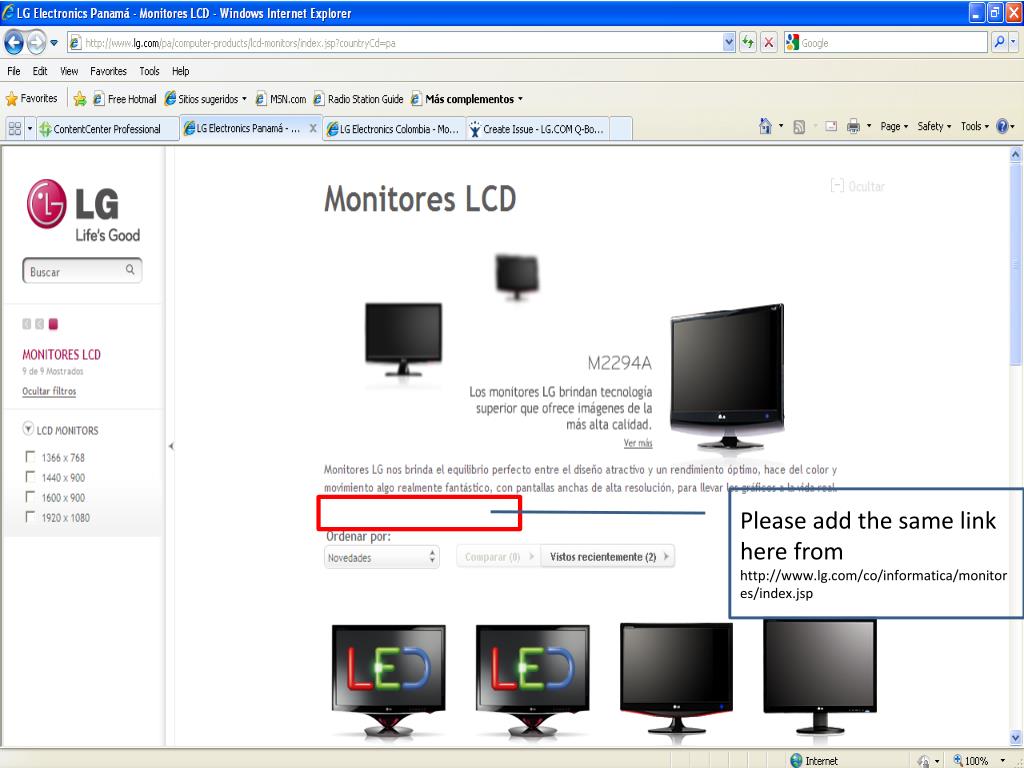Open the address bar history dropdown arrow
The height and width of the screenshot is (768, 1024).
point(729,43)
